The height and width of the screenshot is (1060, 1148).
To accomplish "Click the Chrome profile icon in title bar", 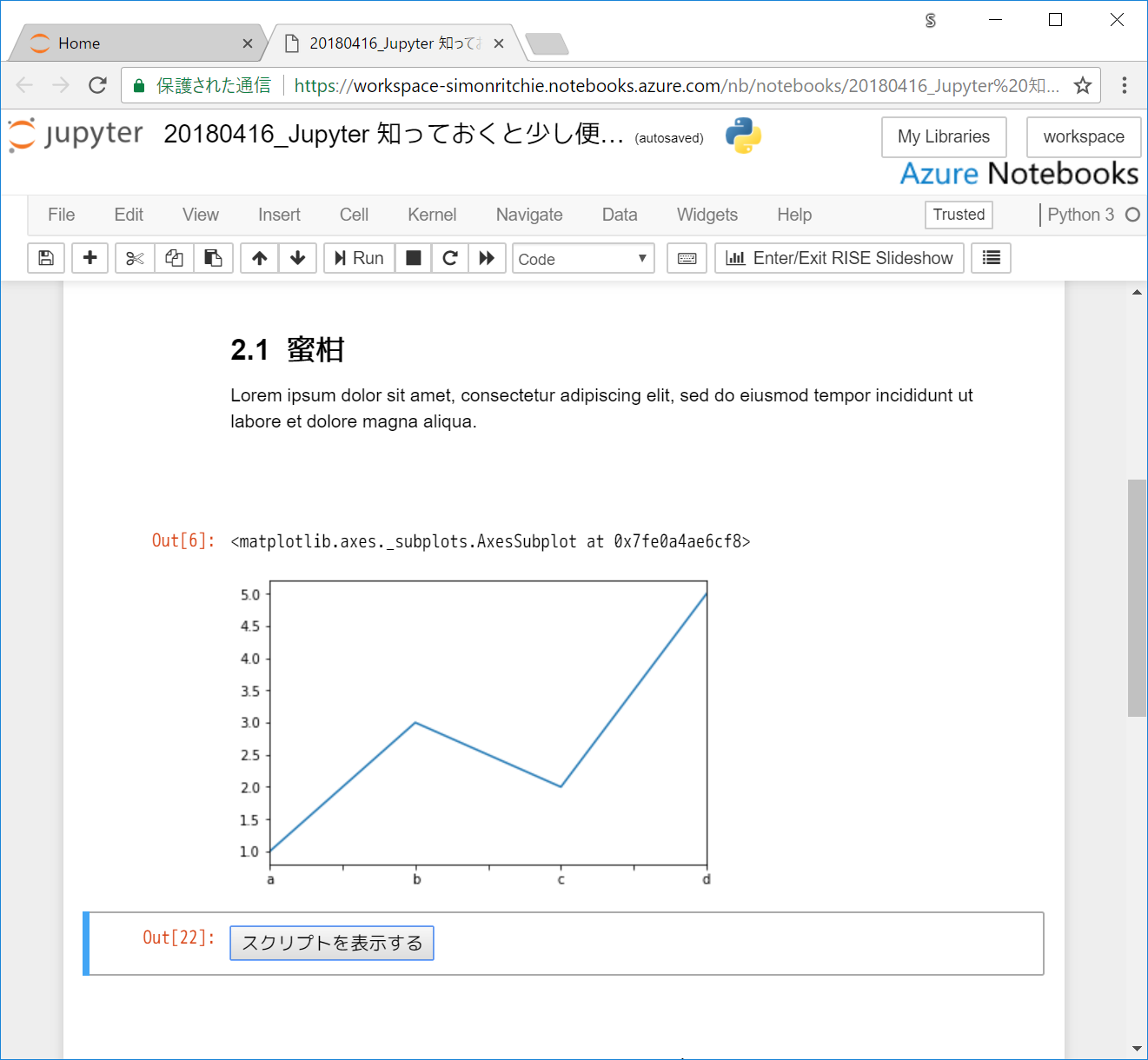I will coord(931,20).
